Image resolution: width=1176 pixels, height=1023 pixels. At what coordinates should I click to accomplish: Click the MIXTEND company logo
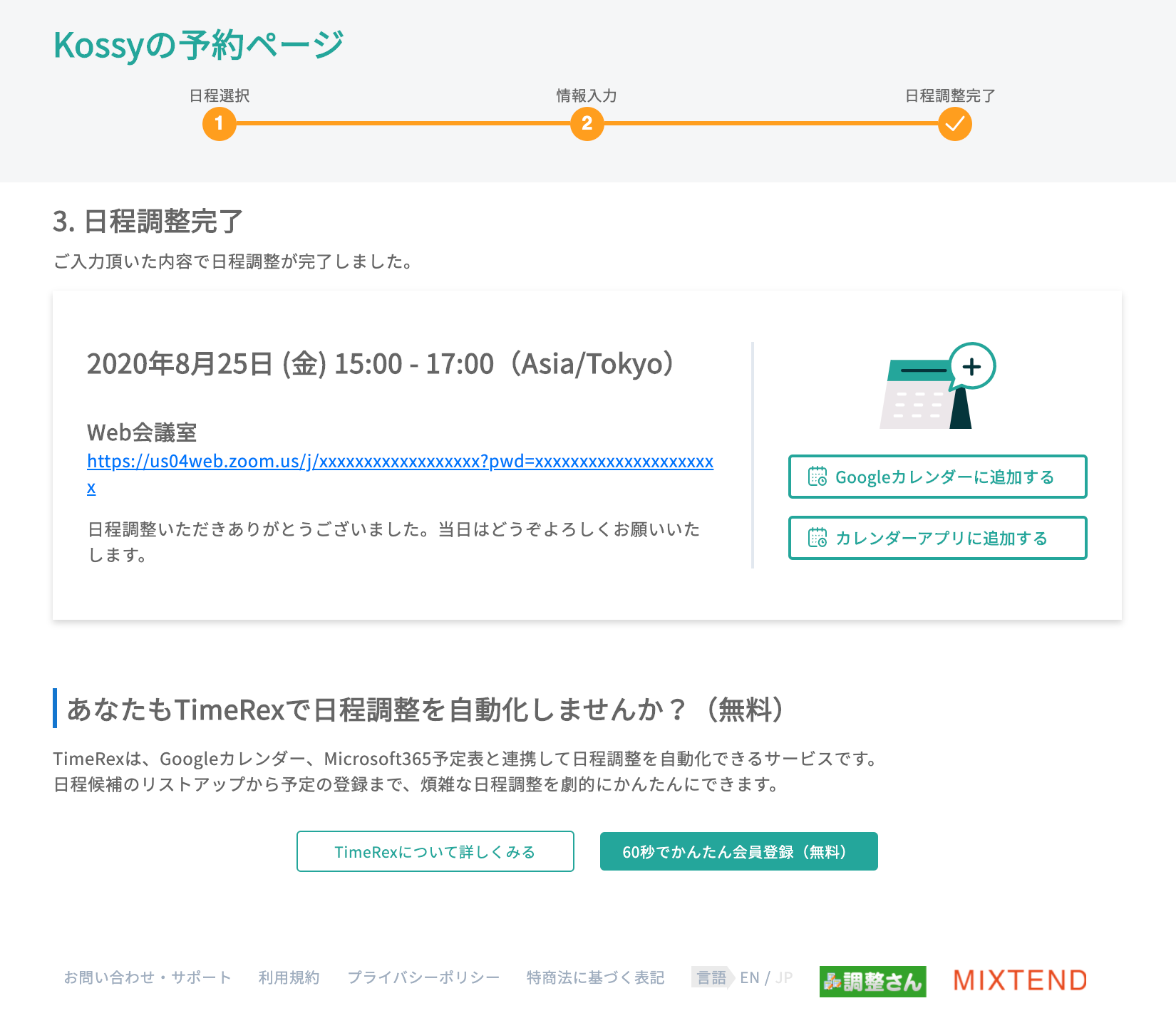(1018, 980)
